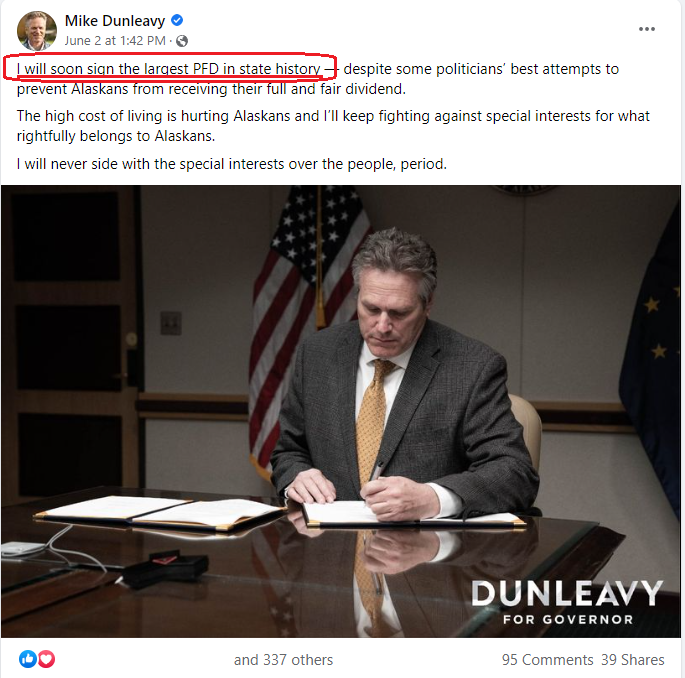Click the blue thumbs-up Like reaction icon
685x678 pixels.
pyautogui.click(x=28, y=659)
